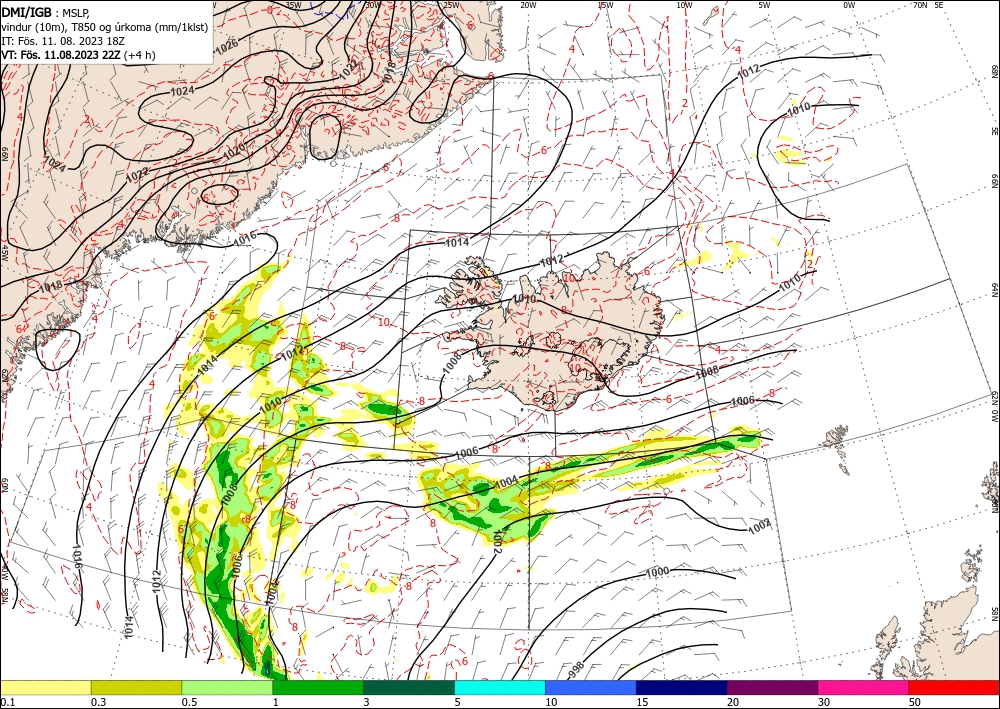Click the 'IT: Fös. 11. 08. 2023 18Z' line
The height and width of the screenshot is (709, 1000).
(x=62, y=41)
